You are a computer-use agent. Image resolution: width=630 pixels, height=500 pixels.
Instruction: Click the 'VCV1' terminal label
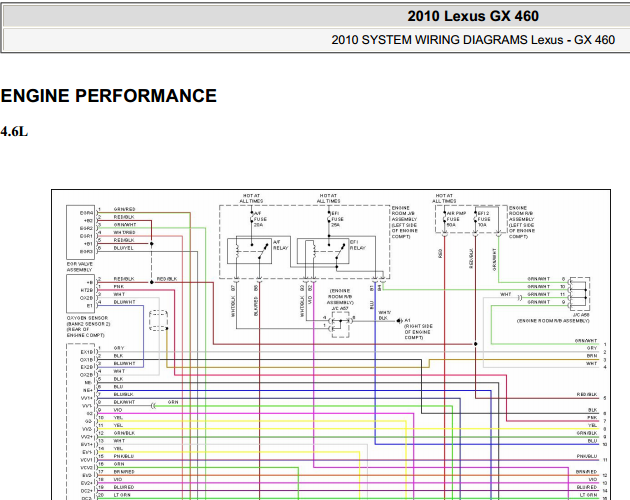click(x=87, y=460)
